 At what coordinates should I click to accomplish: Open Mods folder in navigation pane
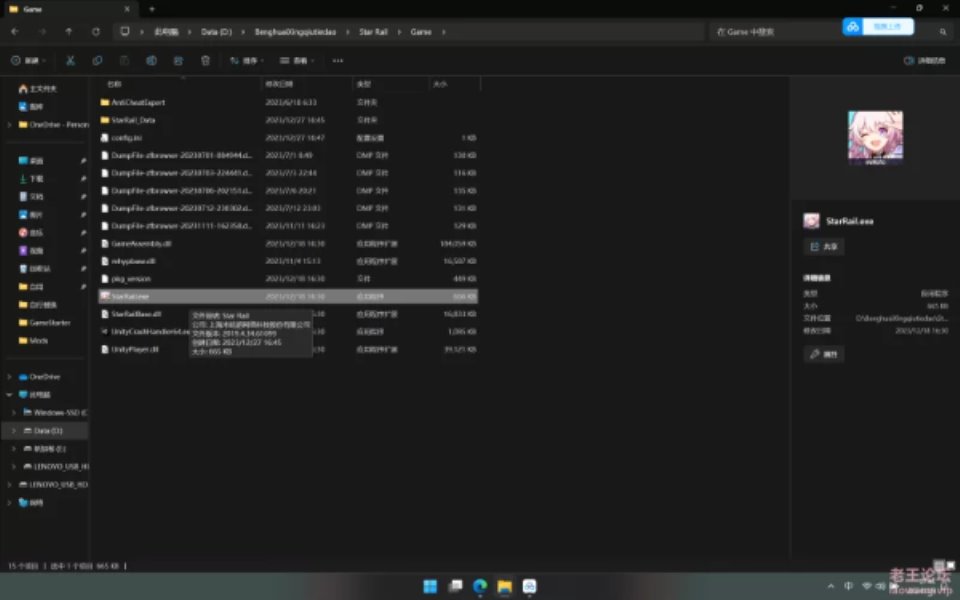tap(33, 340)
